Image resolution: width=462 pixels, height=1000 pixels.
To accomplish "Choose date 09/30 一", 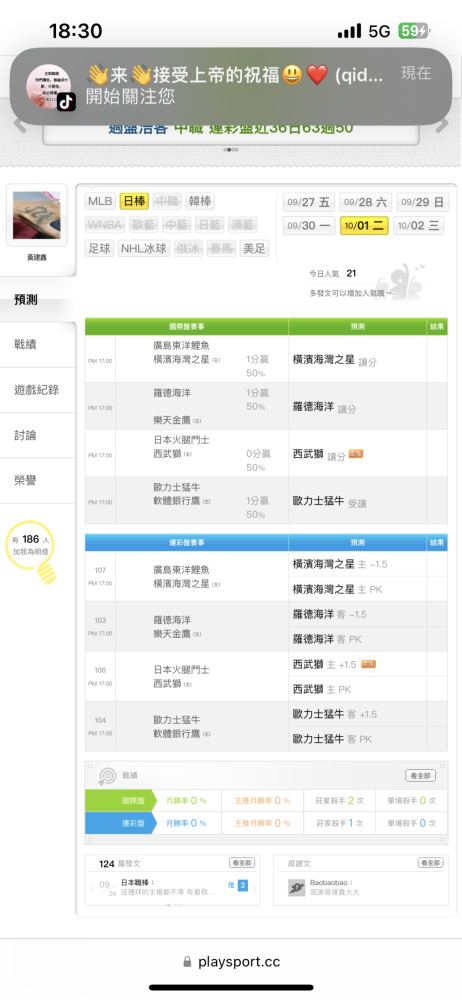I will pyautogui.click(x=309, y=226).
